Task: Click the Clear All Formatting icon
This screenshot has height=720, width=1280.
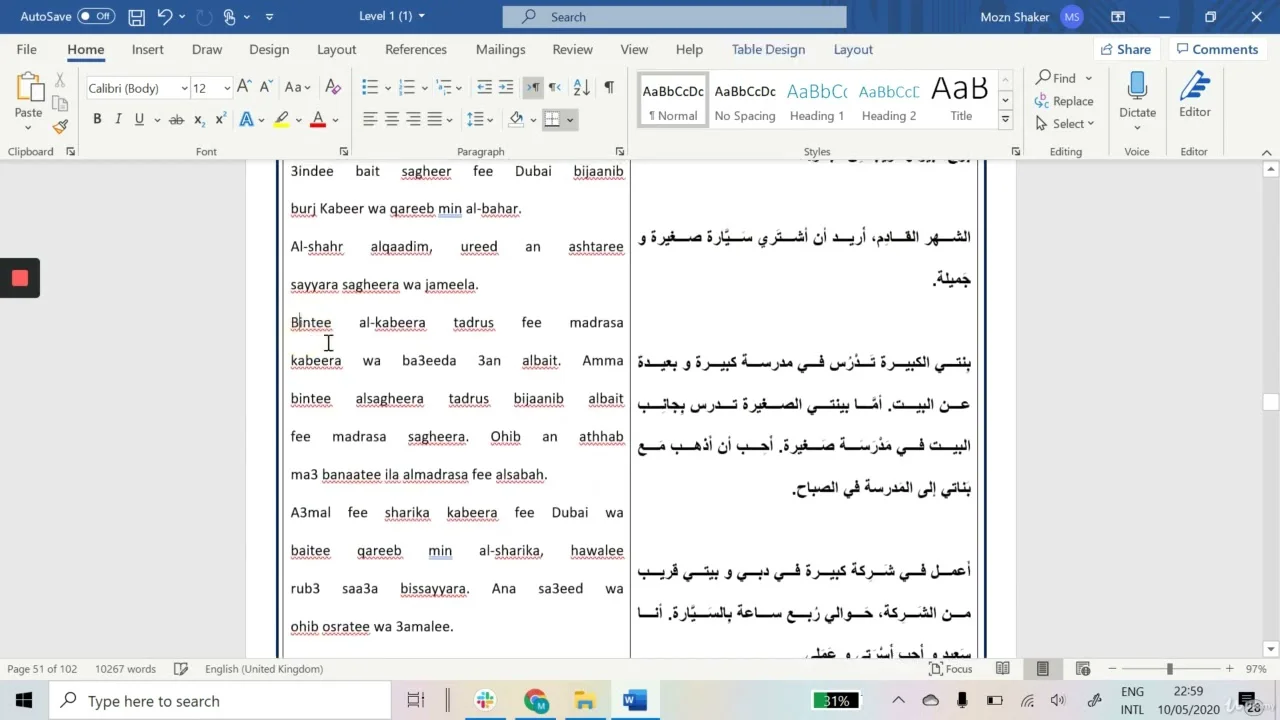Action: (334, 88)
